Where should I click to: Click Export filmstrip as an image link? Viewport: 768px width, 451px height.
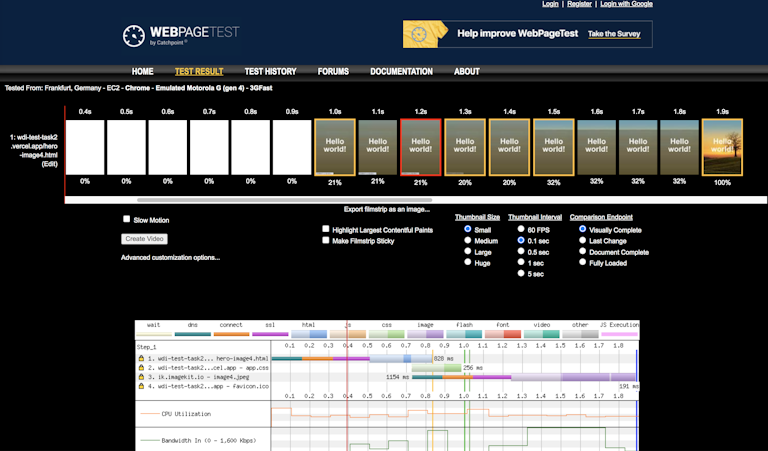click(386, 209)
